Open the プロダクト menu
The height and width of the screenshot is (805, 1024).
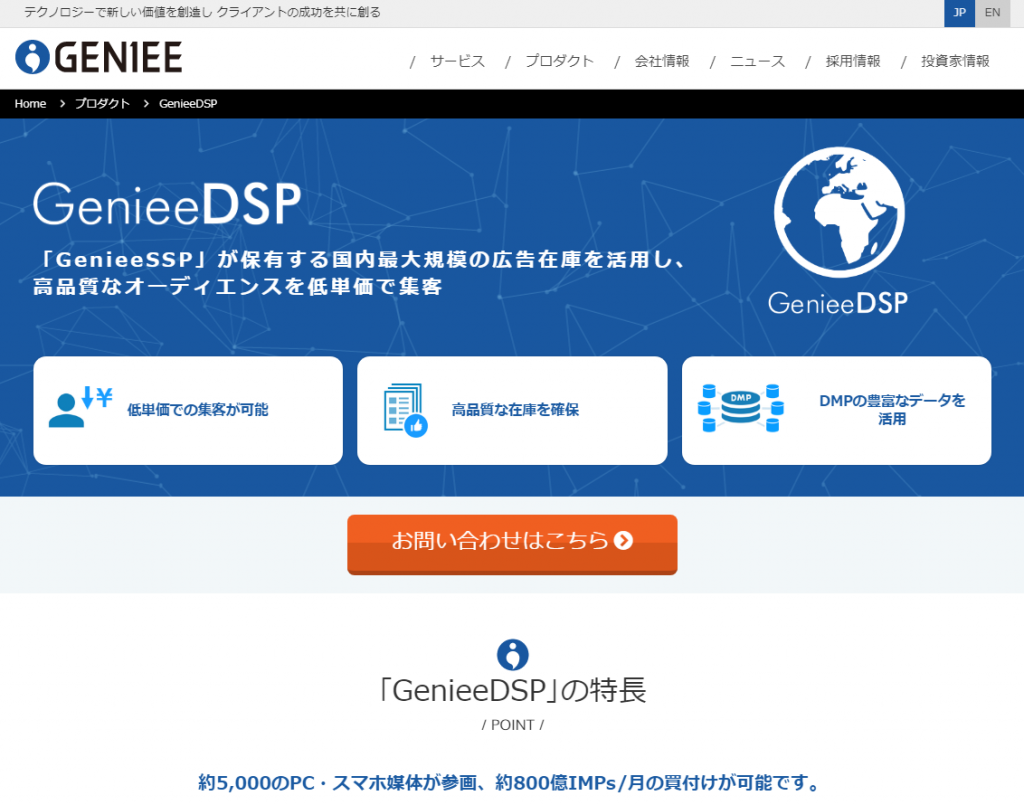pyautogui.click(x=560, y=61)
